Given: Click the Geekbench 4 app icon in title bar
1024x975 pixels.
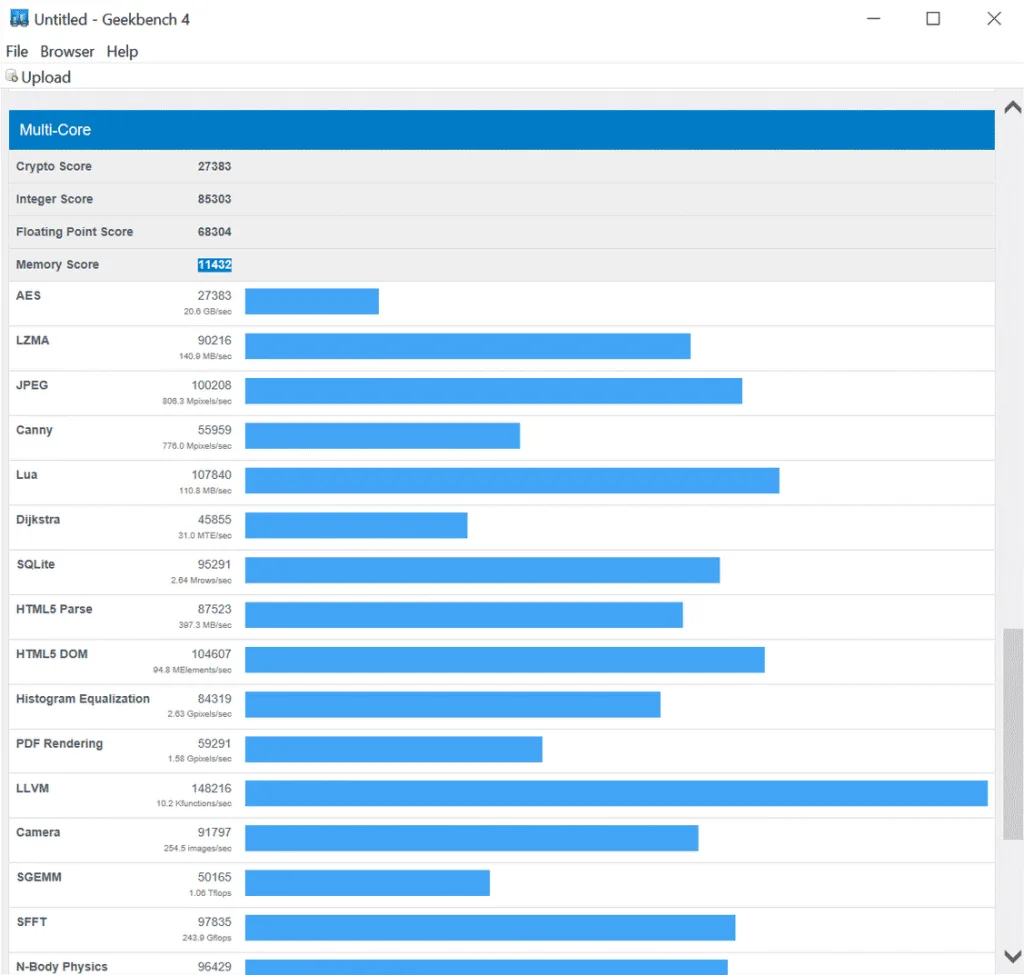Looking at the screenshot, I should pos(19,18).
